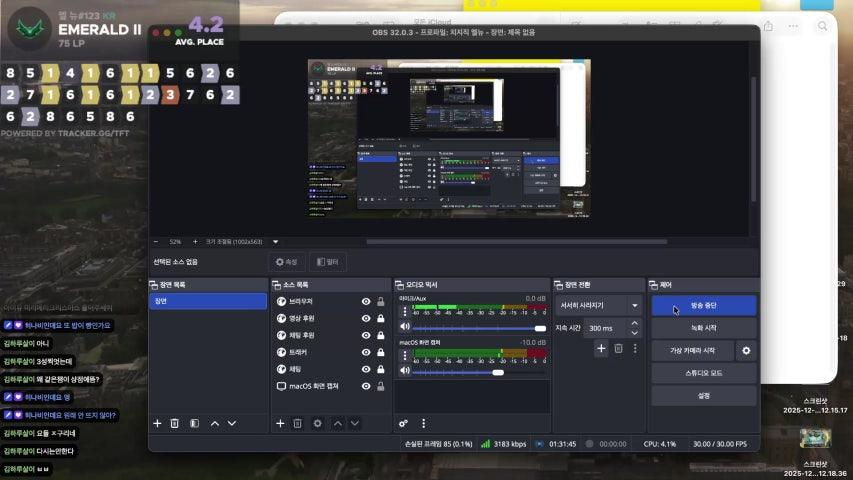
Task: Select macOS 화면 캡처 source item
Action: point(314,386)
